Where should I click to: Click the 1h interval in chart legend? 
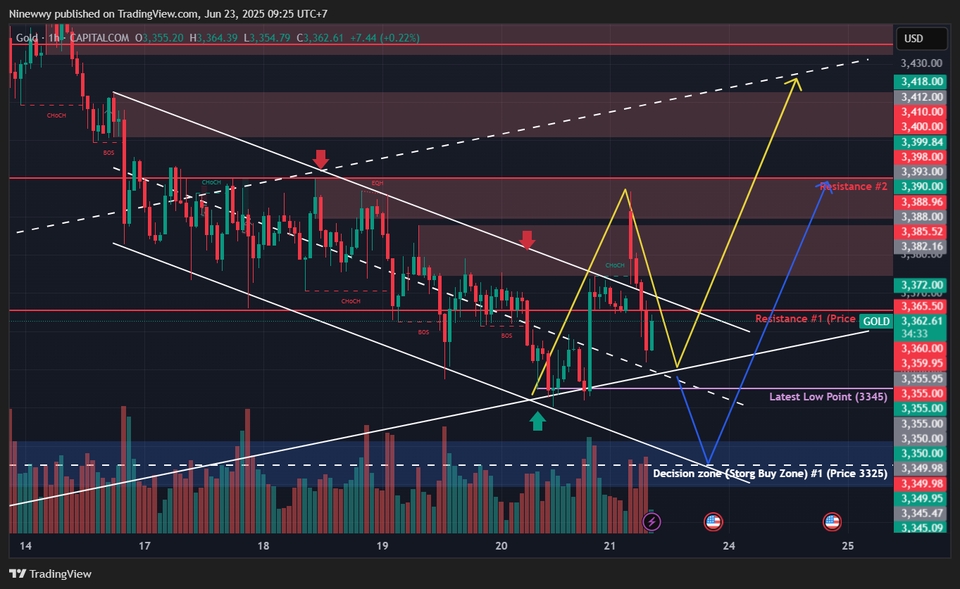click(52, 38)
